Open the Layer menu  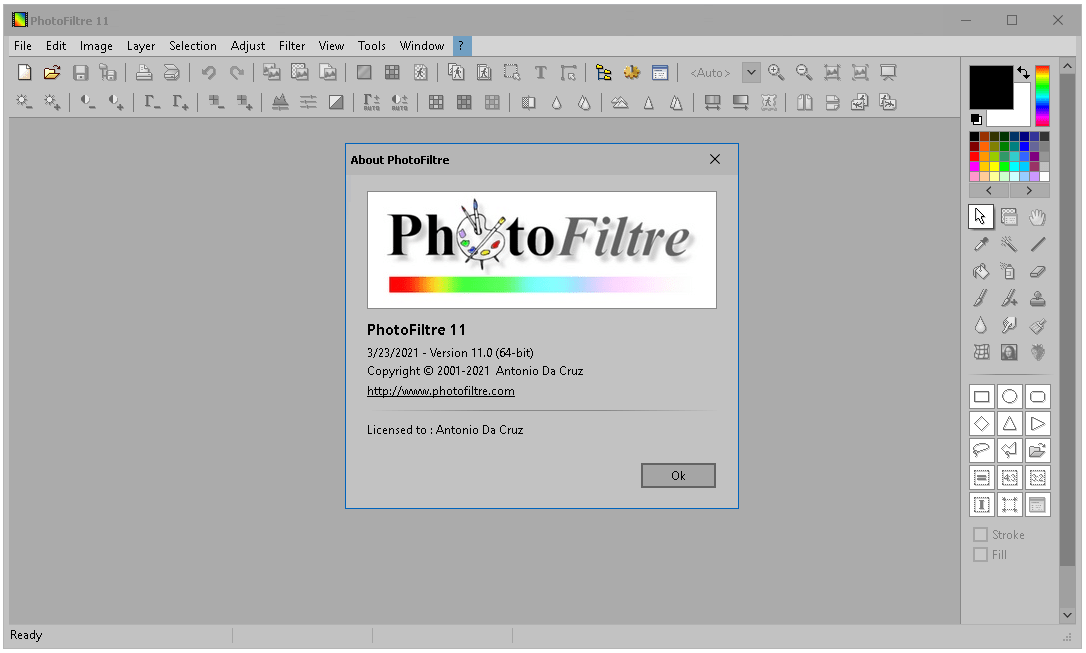tap(141, 46)
